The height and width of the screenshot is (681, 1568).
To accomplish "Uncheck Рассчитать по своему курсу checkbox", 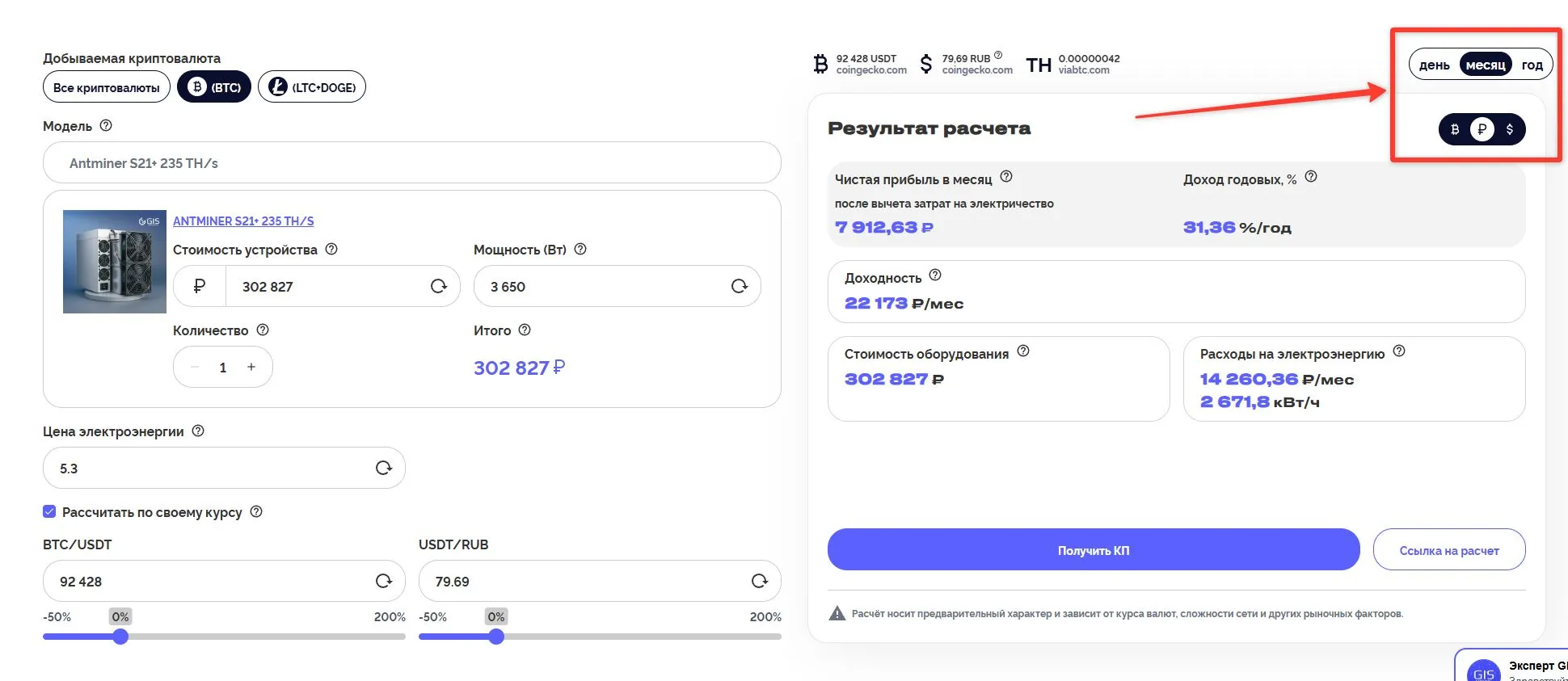I will [x=49, y=511].
